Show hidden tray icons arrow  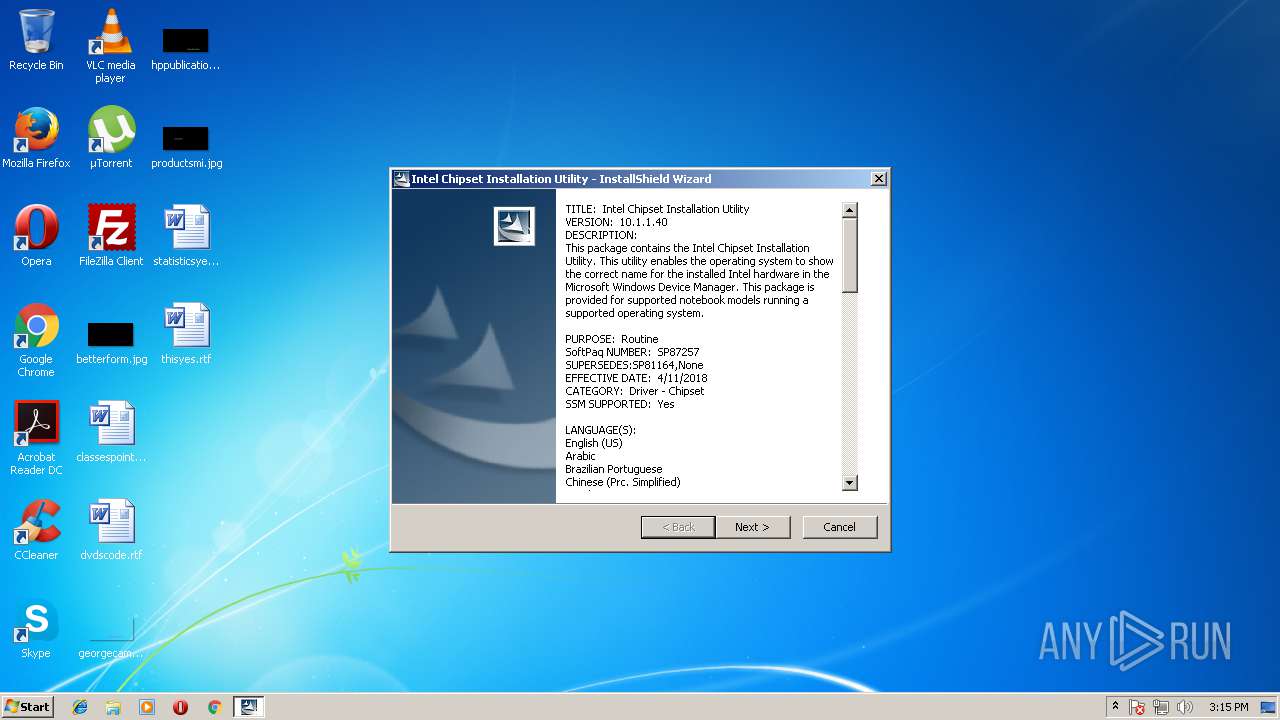(1115, 707)
